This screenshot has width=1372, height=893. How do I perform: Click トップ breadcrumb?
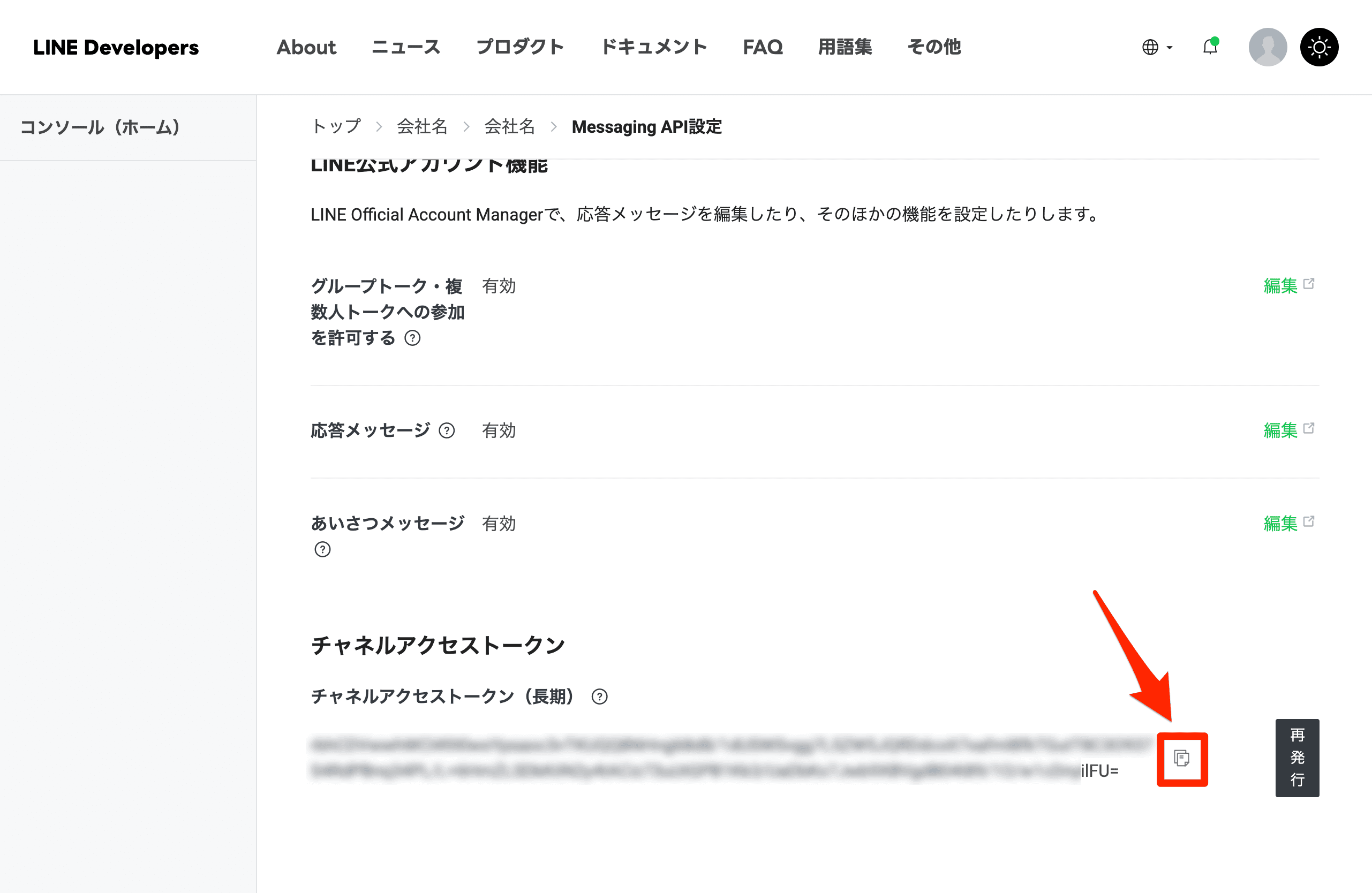point(336,126)
